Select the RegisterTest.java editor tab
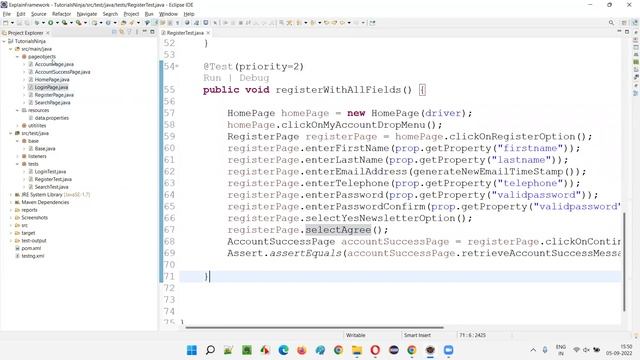This screenshot has width=640, height=360. point(185,33)
